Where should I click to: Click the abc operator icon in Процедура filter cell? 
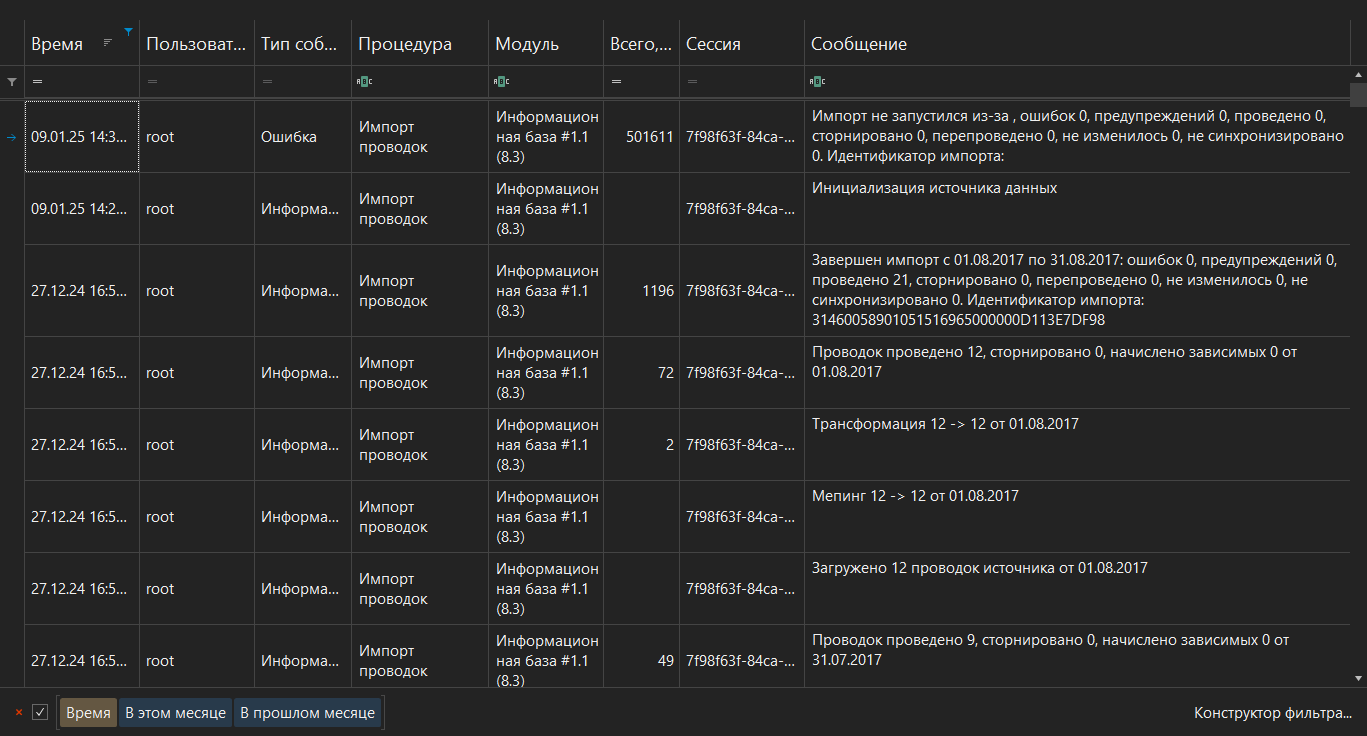(x=365, y=81)
